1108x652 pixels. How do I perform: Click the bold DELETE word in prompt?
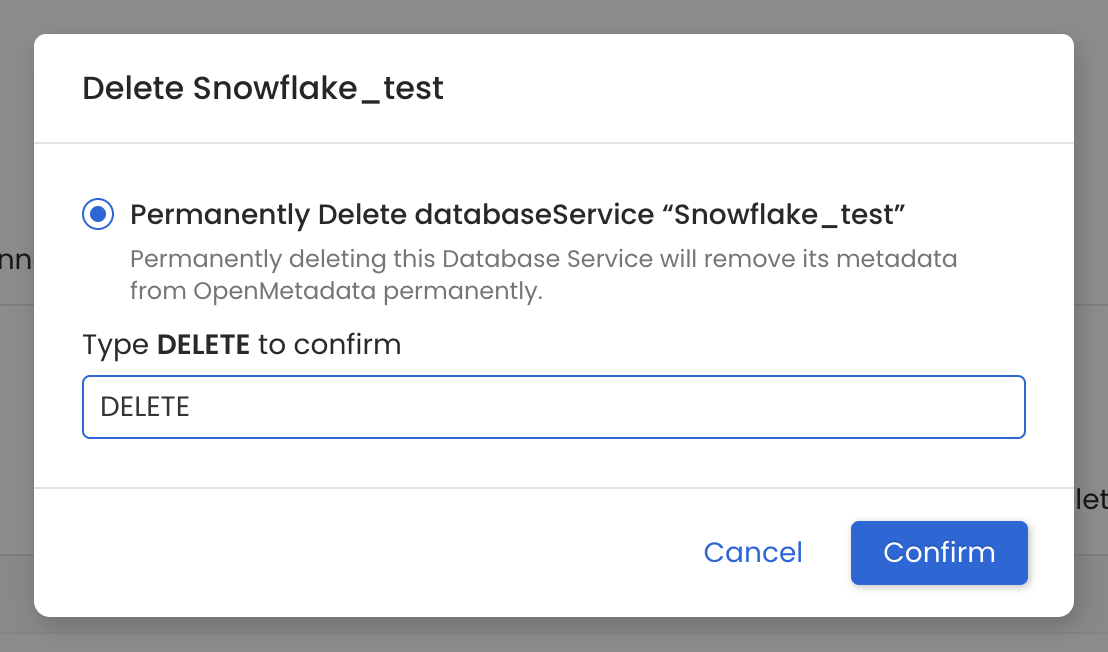pyautogui.click(x=202, y=344)
